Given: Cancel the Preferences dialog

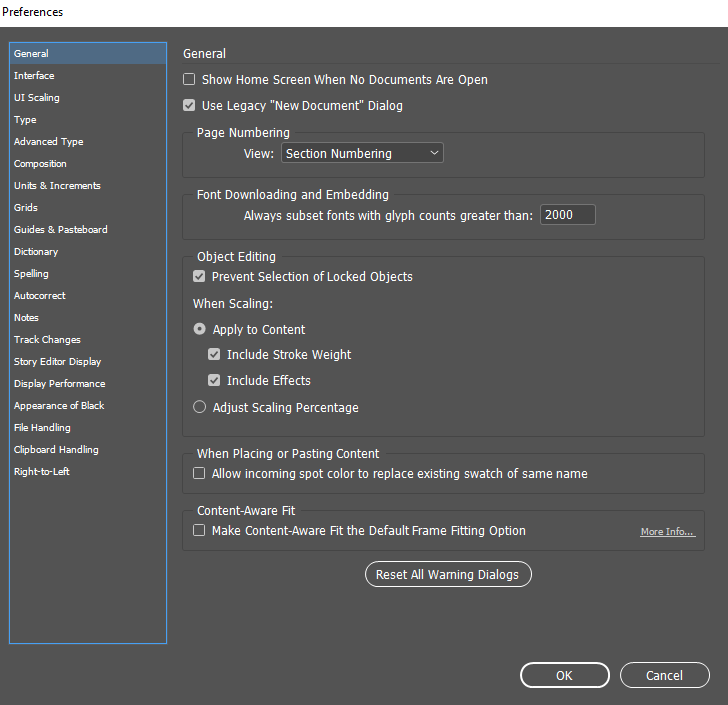Looking at the screenshot, I should pos(664,675).
